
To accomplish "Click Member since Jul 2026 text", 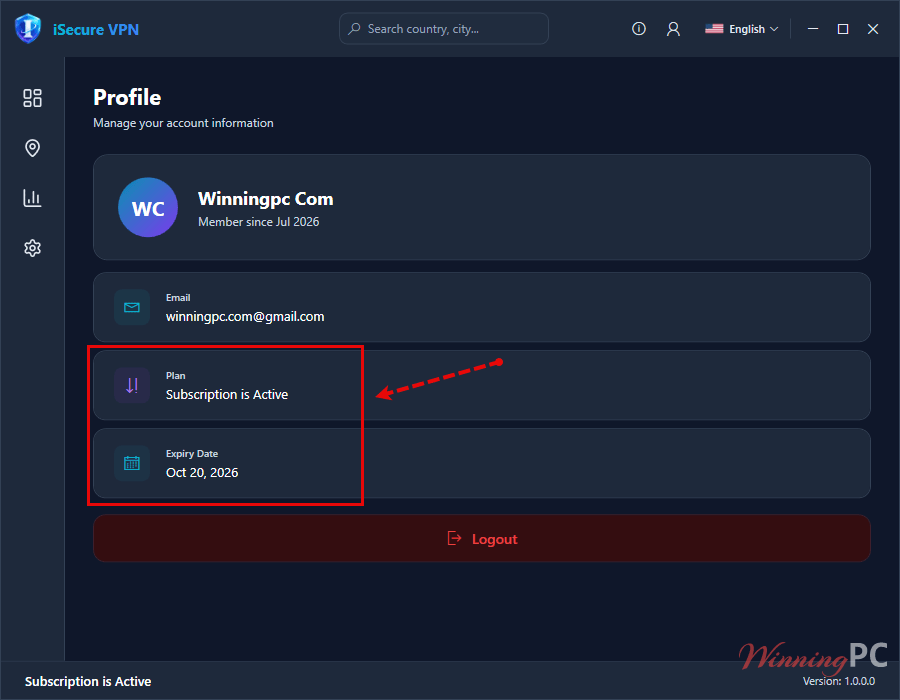I will pyautogui.click(x=259, y=222).
